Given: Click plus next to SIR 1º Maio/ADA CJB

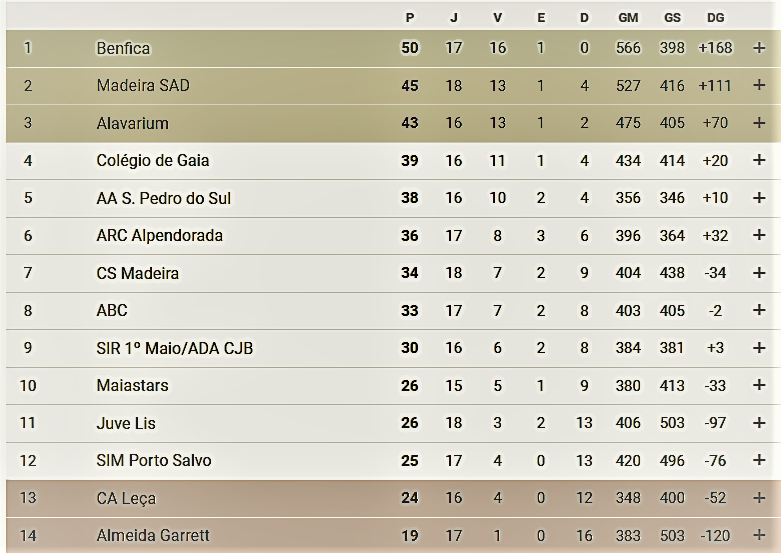Looking at the screenshot, I should click(x=759, y=348).
